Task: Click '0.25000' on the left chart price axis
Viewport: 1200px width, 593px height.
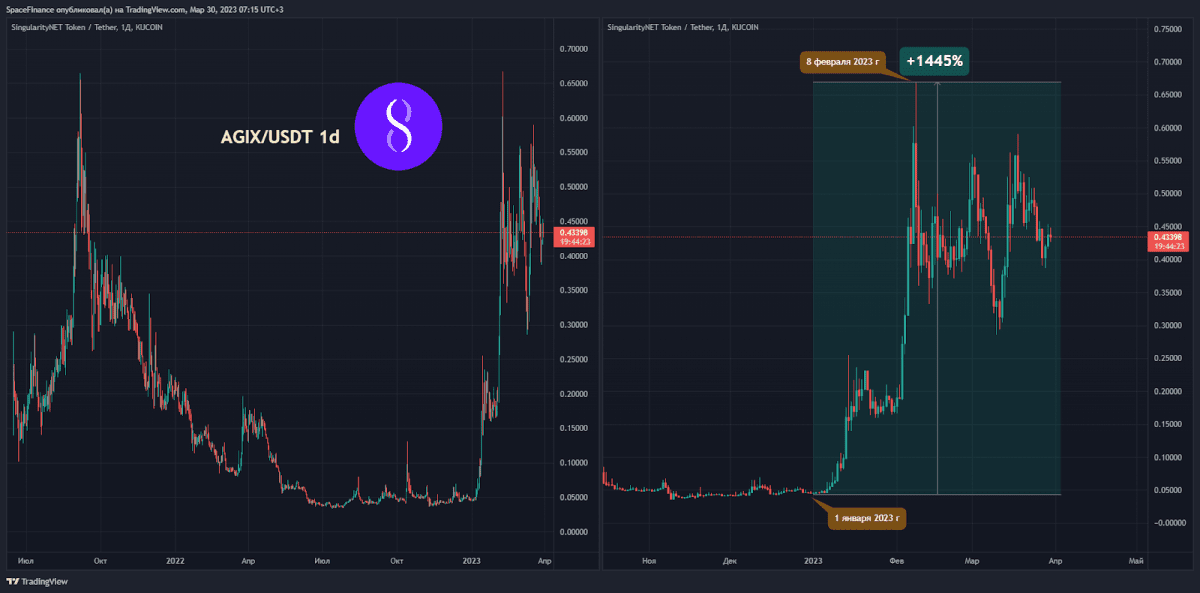Action: coord(573,359)
